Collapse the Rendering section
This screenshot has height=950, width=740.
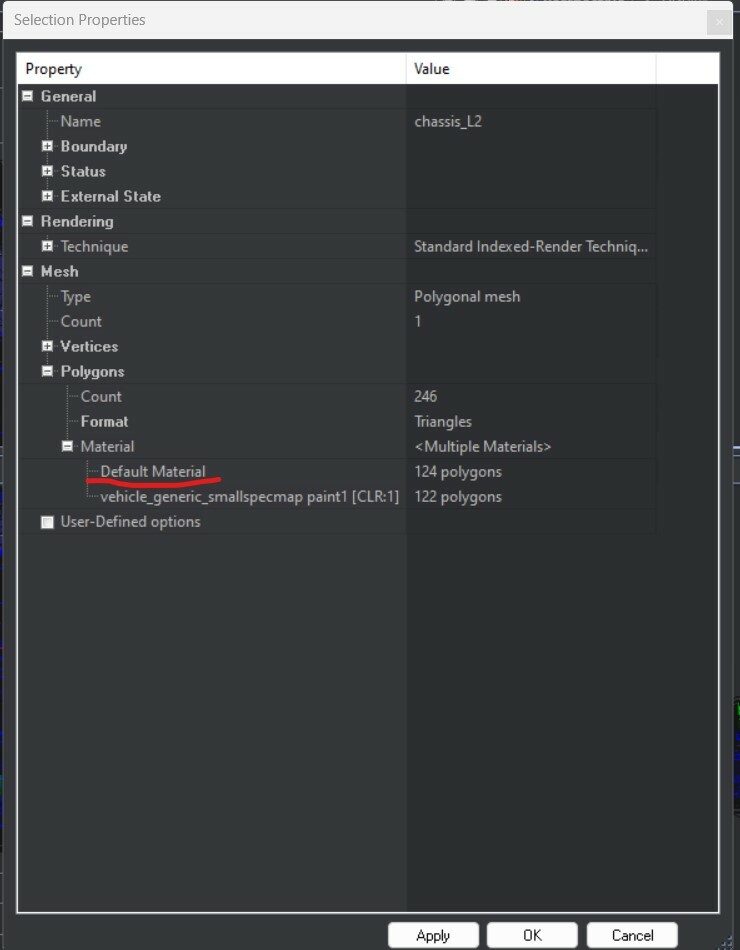(27, 221)
